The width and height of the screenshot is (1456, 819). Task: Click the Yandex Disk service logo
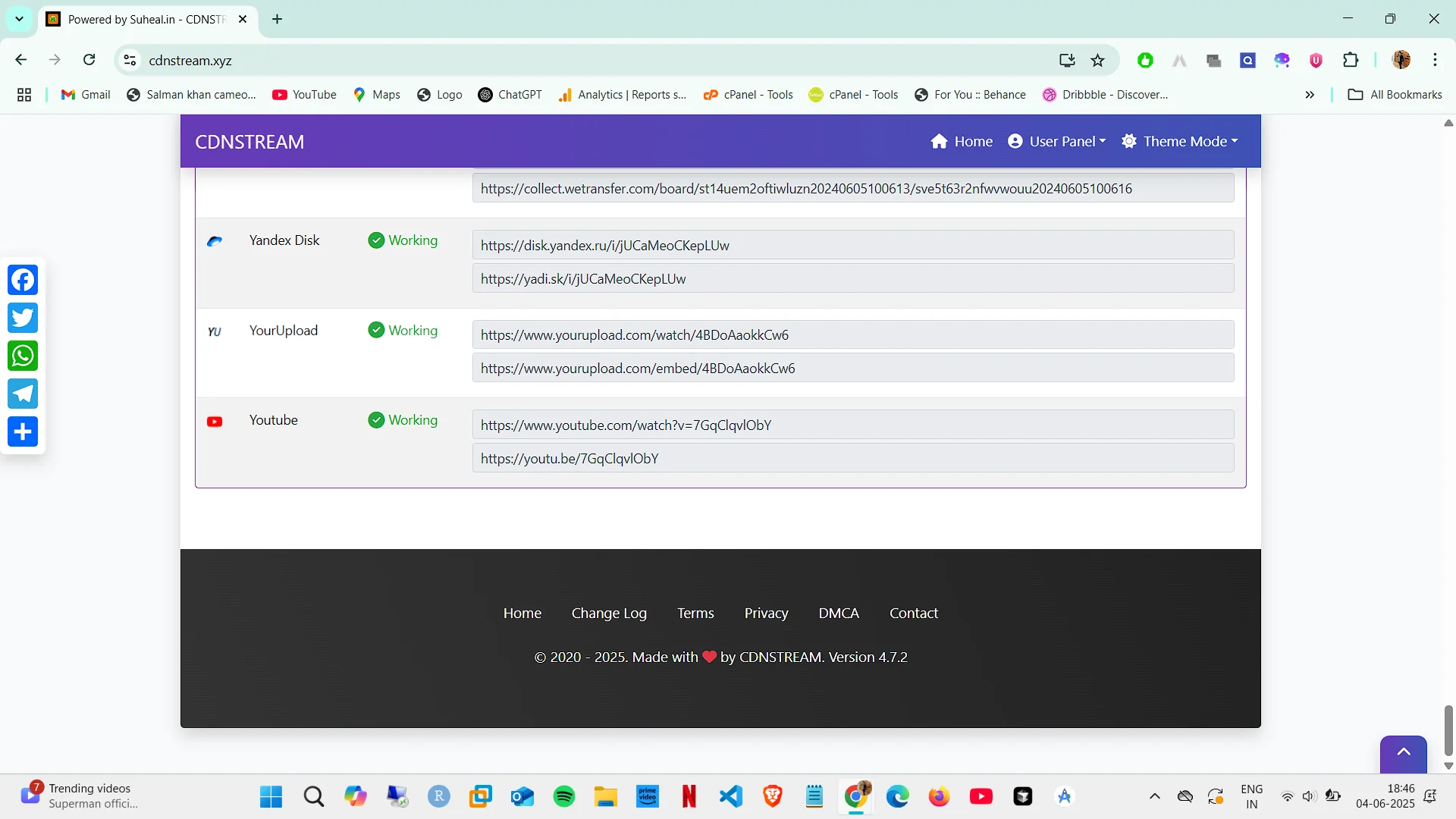pos(215,241)
